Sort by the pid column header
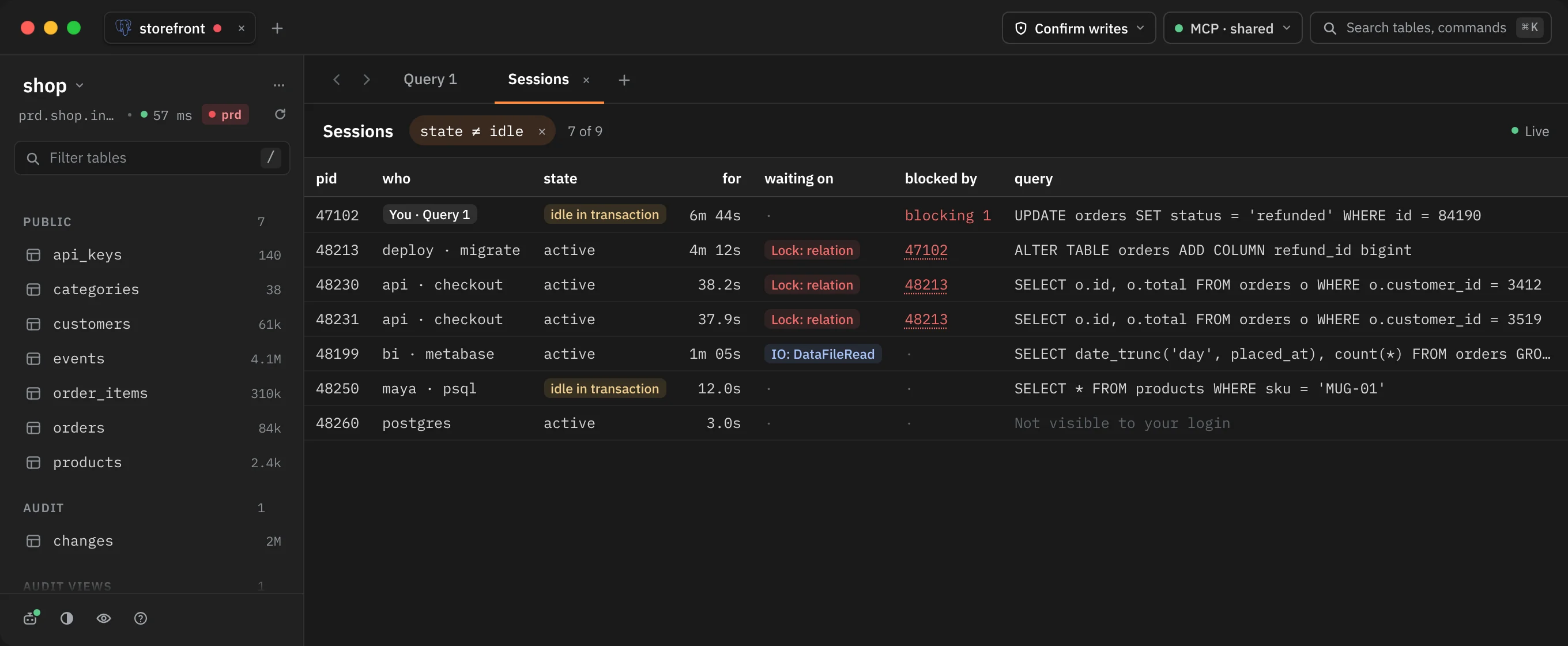The image size is (1568, 646). (326, 178)
